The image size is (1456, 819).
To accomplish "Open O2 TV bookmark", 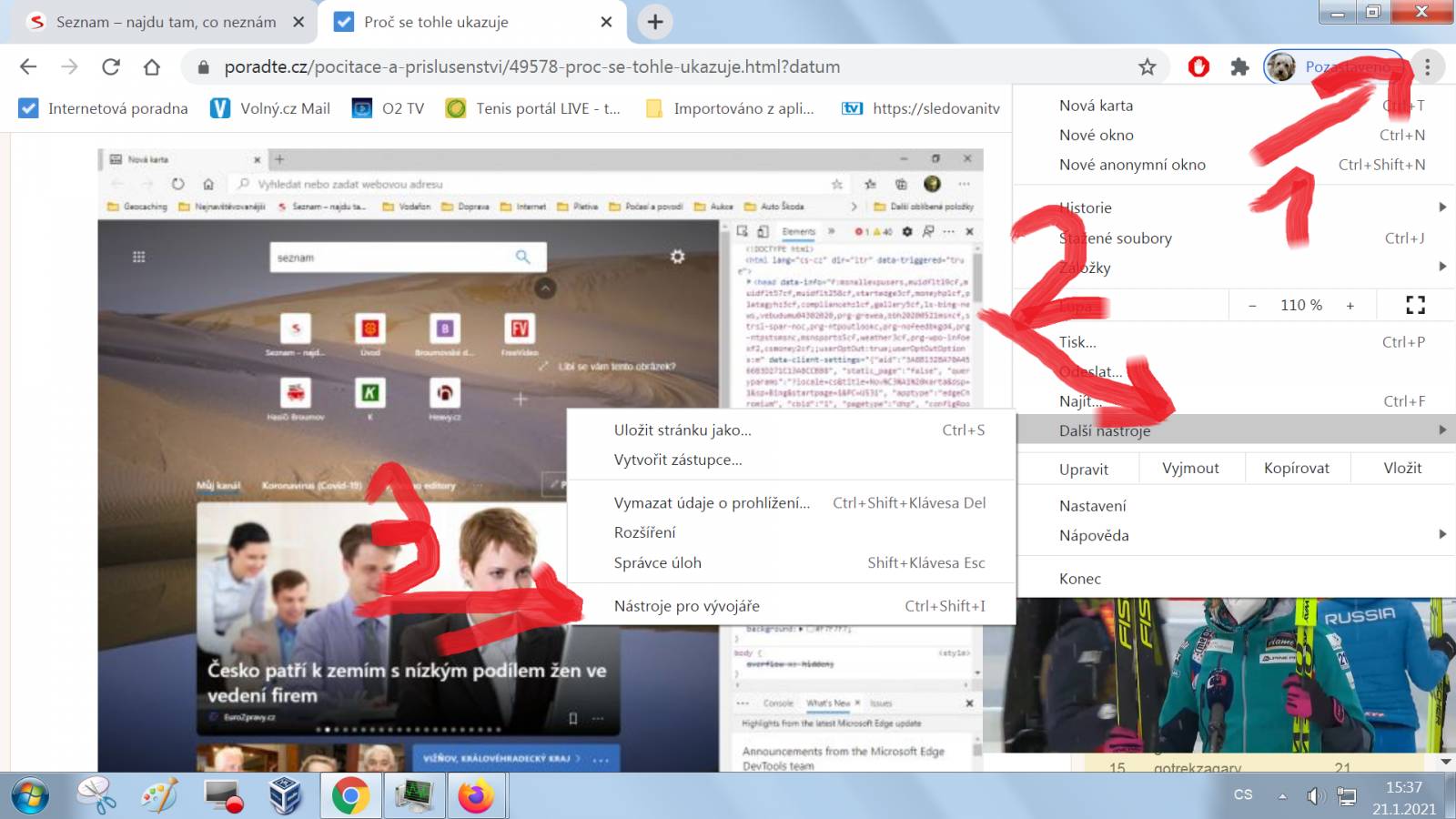I will click(389, 108).
